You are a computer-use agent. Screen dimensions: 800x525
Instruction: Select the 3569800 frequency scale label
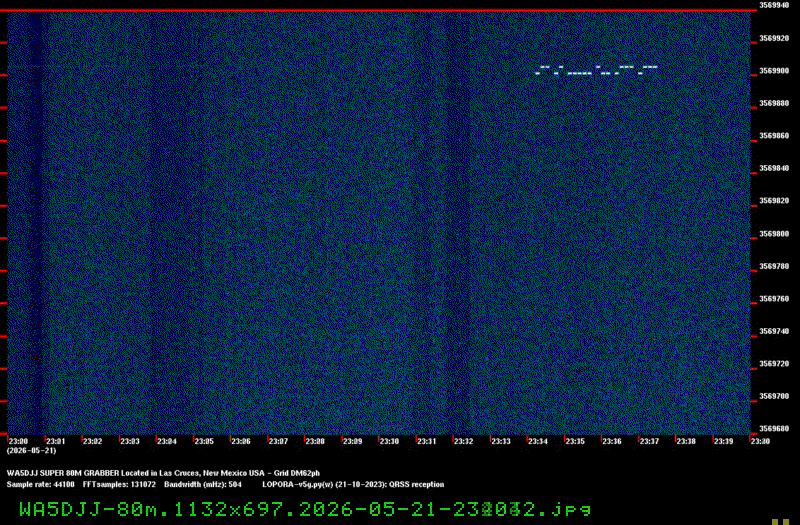coord(774,234)
